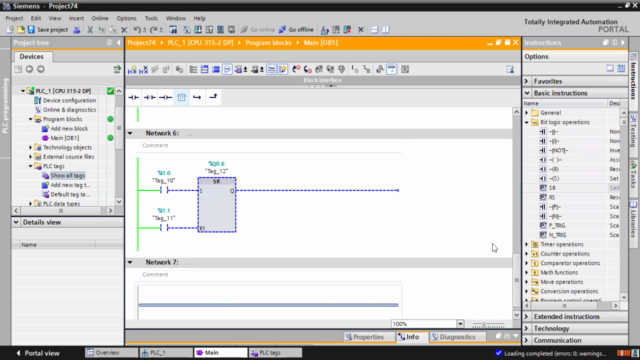The width and height of the screenshot is (640, 360).
Task: Collapse Network 7
Action: (x=130, y=262)
